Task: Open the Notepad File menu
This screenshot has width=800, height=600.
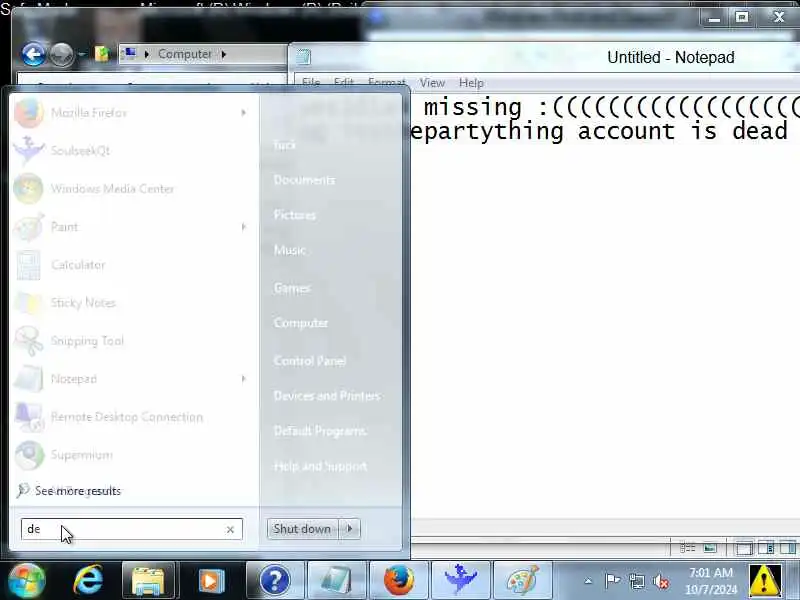Action: click(x=311, y=83)
